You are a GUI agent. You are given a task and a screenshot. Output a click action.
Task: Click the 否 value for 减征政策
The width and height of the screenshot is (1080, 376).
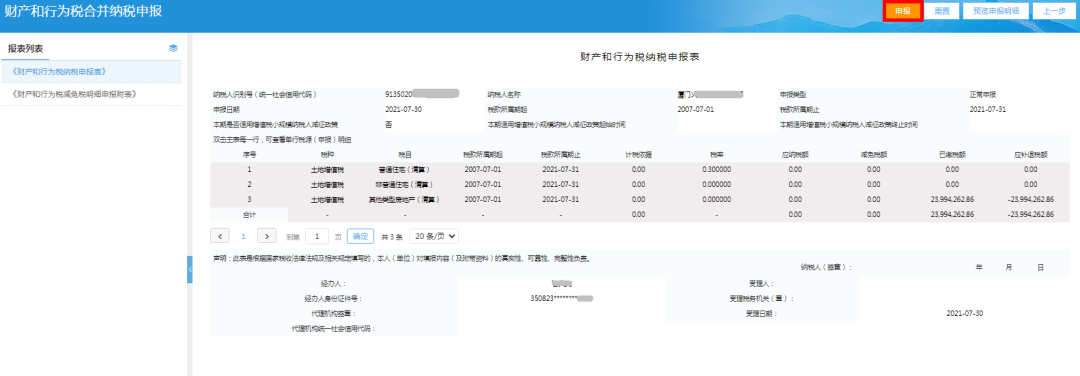click(388, 125)
